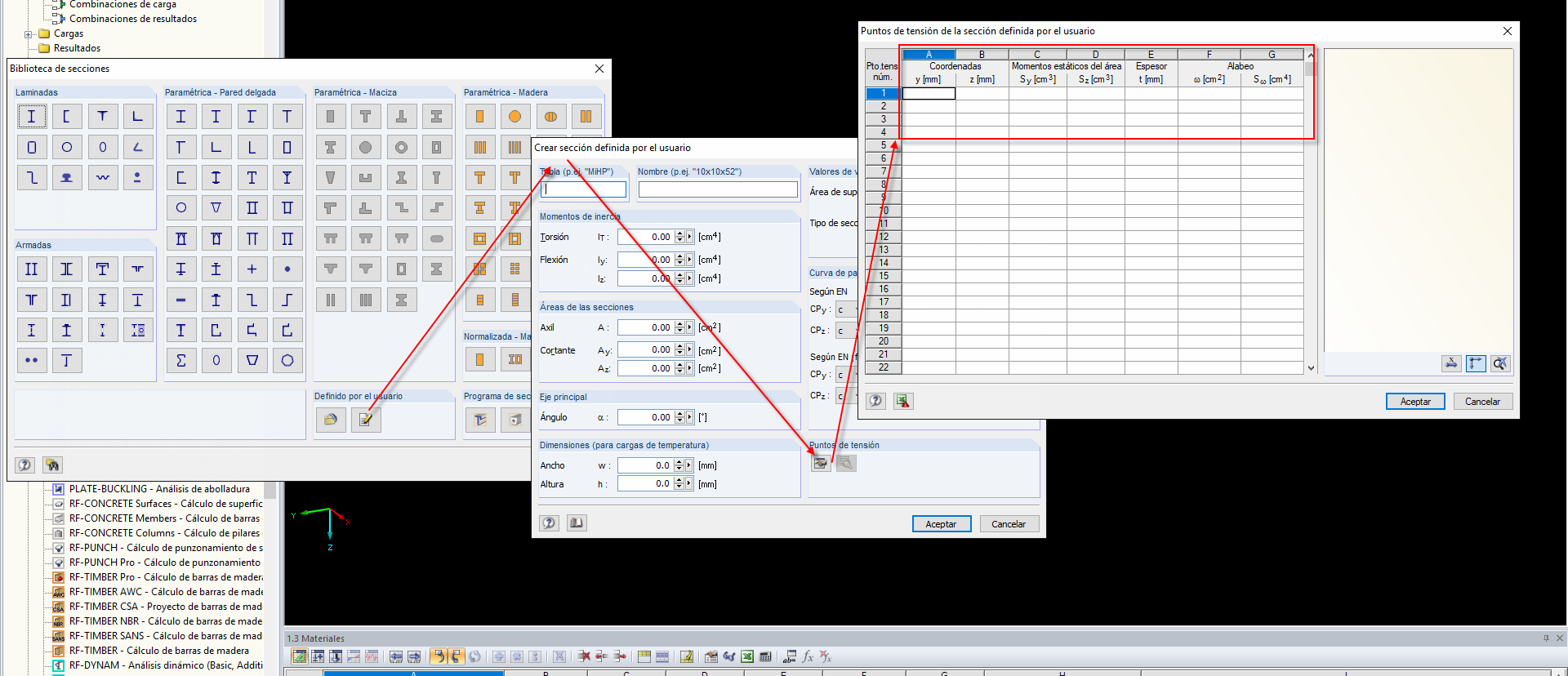Open the book icon in Crear sección dialog

coord(577,523)
